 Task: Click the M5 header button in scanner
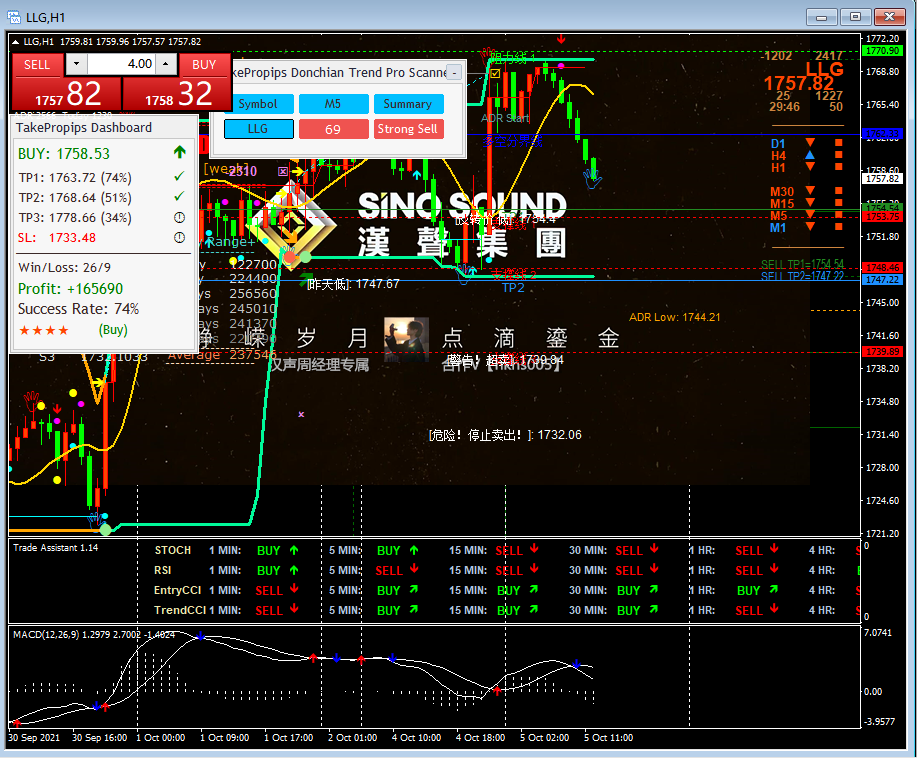click(333, 104)
